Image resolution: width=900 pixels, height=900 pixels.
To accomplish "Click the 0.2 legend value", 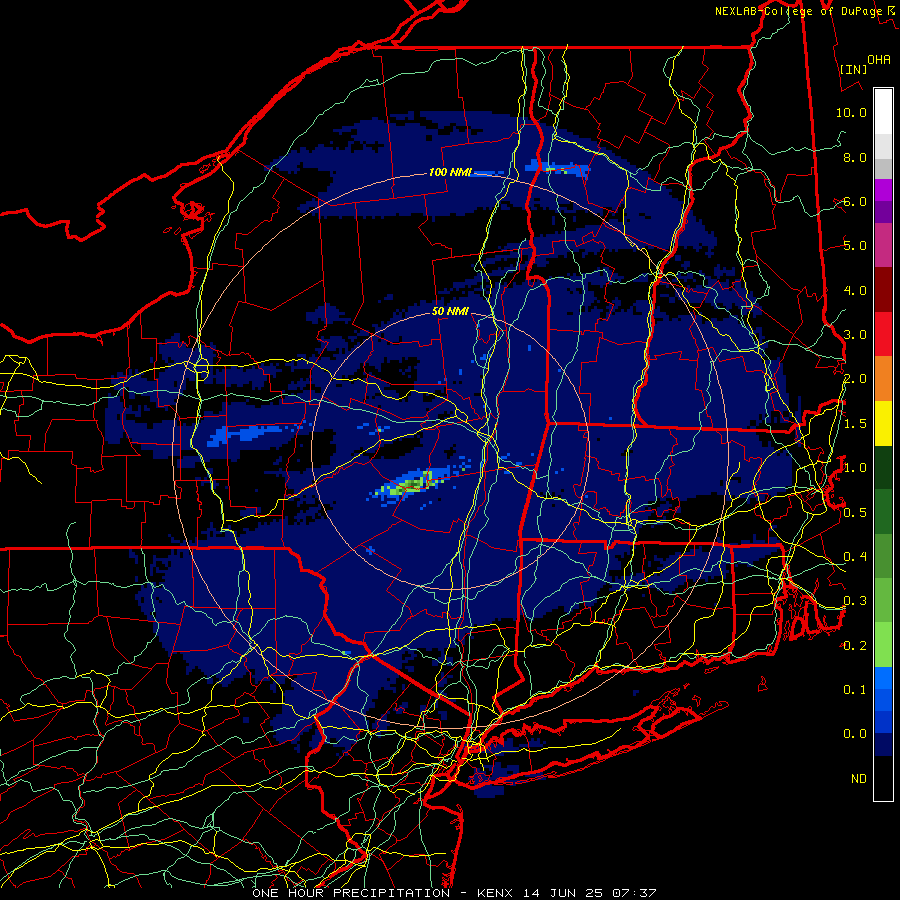I will [x=855, y=646].
